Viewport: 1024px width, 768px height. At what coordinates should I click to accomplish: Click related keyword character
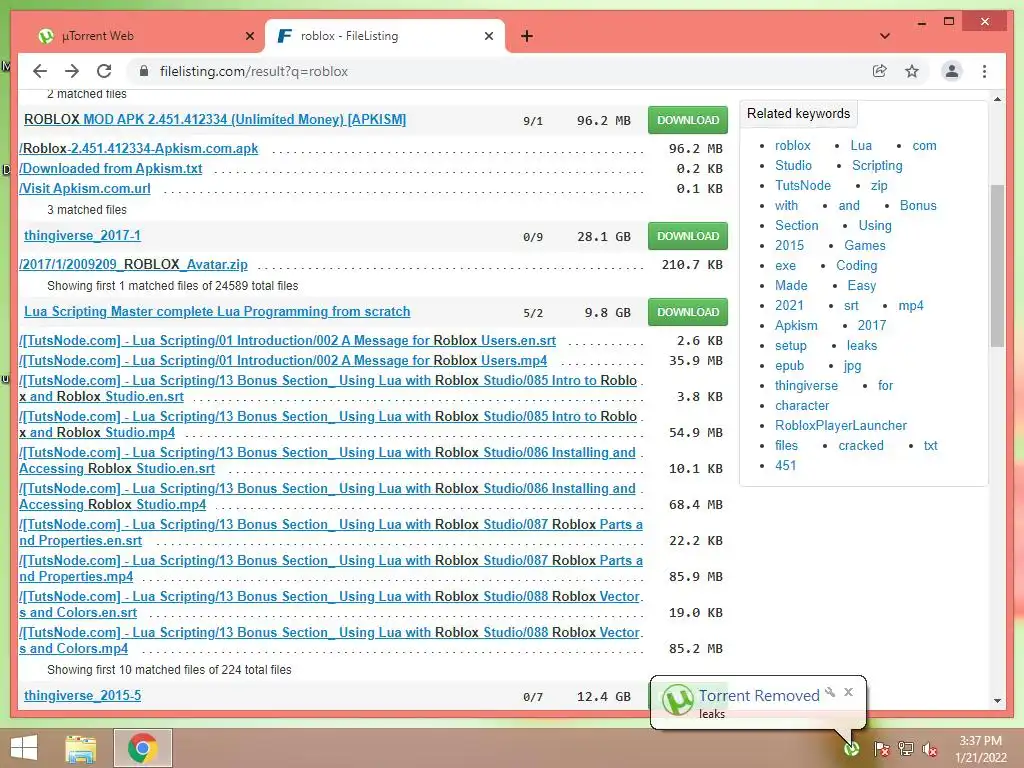point(801,406)
